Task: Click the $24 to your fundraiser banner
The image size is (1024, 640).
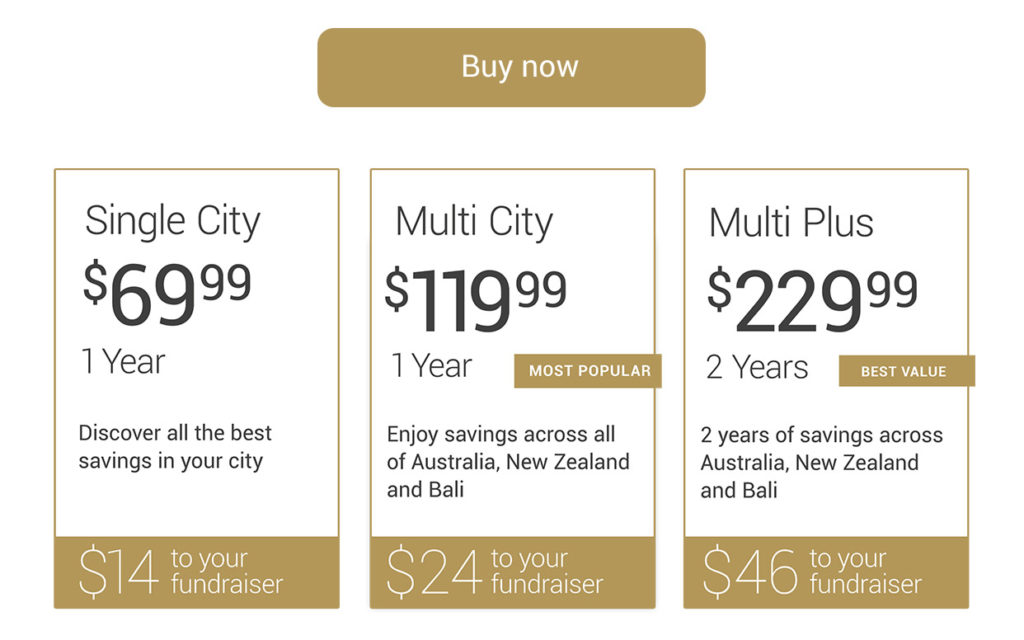Action: click(513, 573)
